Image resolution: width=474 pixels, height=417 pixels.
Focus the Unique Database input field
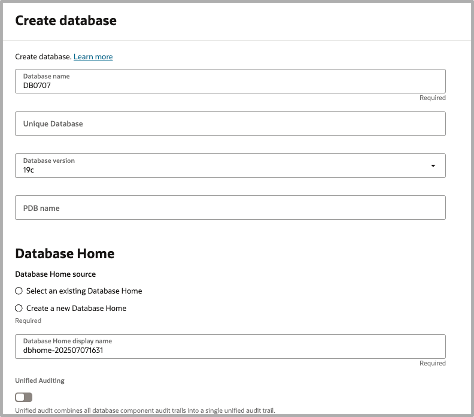point(230,124)
